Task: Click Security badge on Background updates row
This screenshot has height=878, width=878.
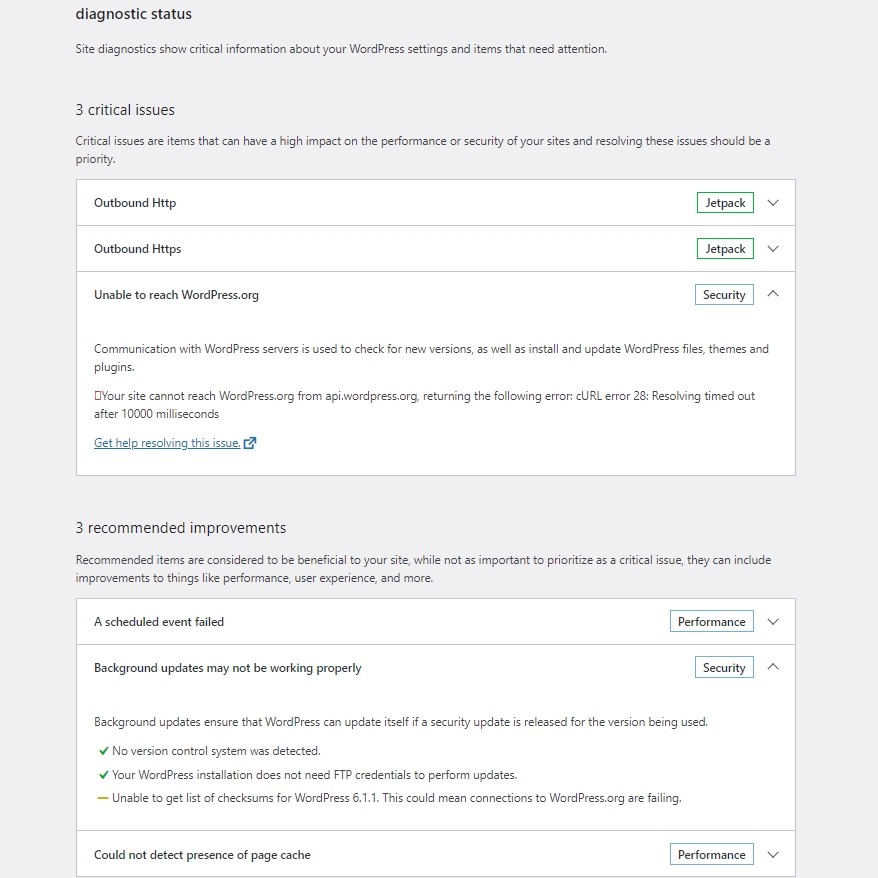Action: (x=724, y=668)
